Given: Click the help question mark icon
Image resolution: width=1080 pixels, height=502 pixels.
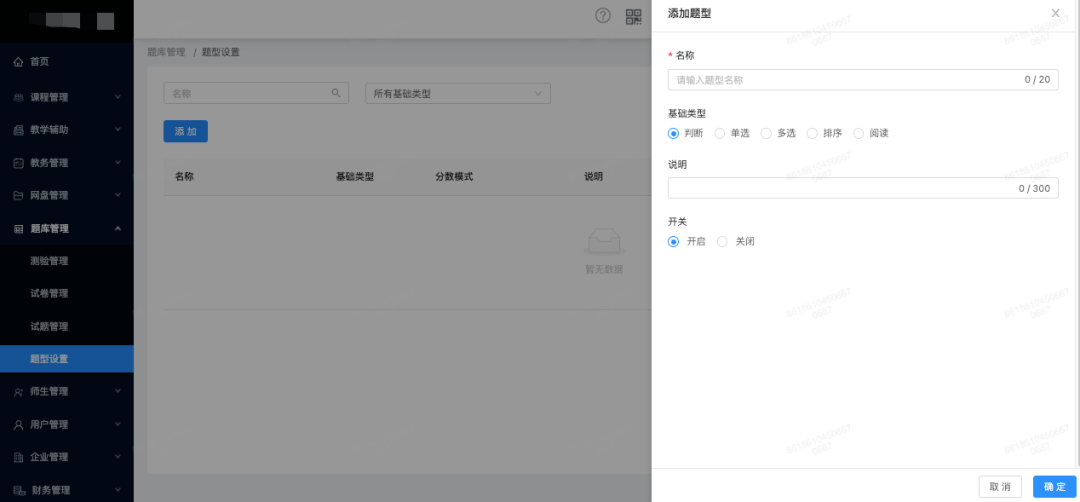Looking at the screenshot, I should coord(602,15).
